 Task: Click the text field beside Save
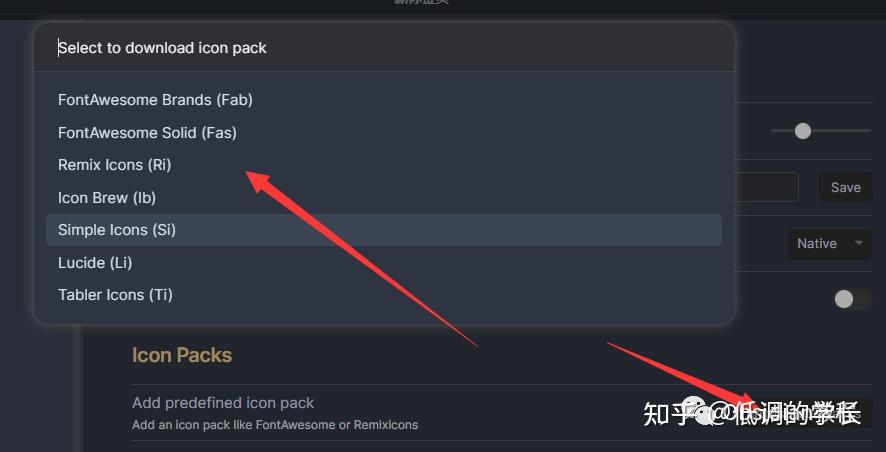point(766,187)
